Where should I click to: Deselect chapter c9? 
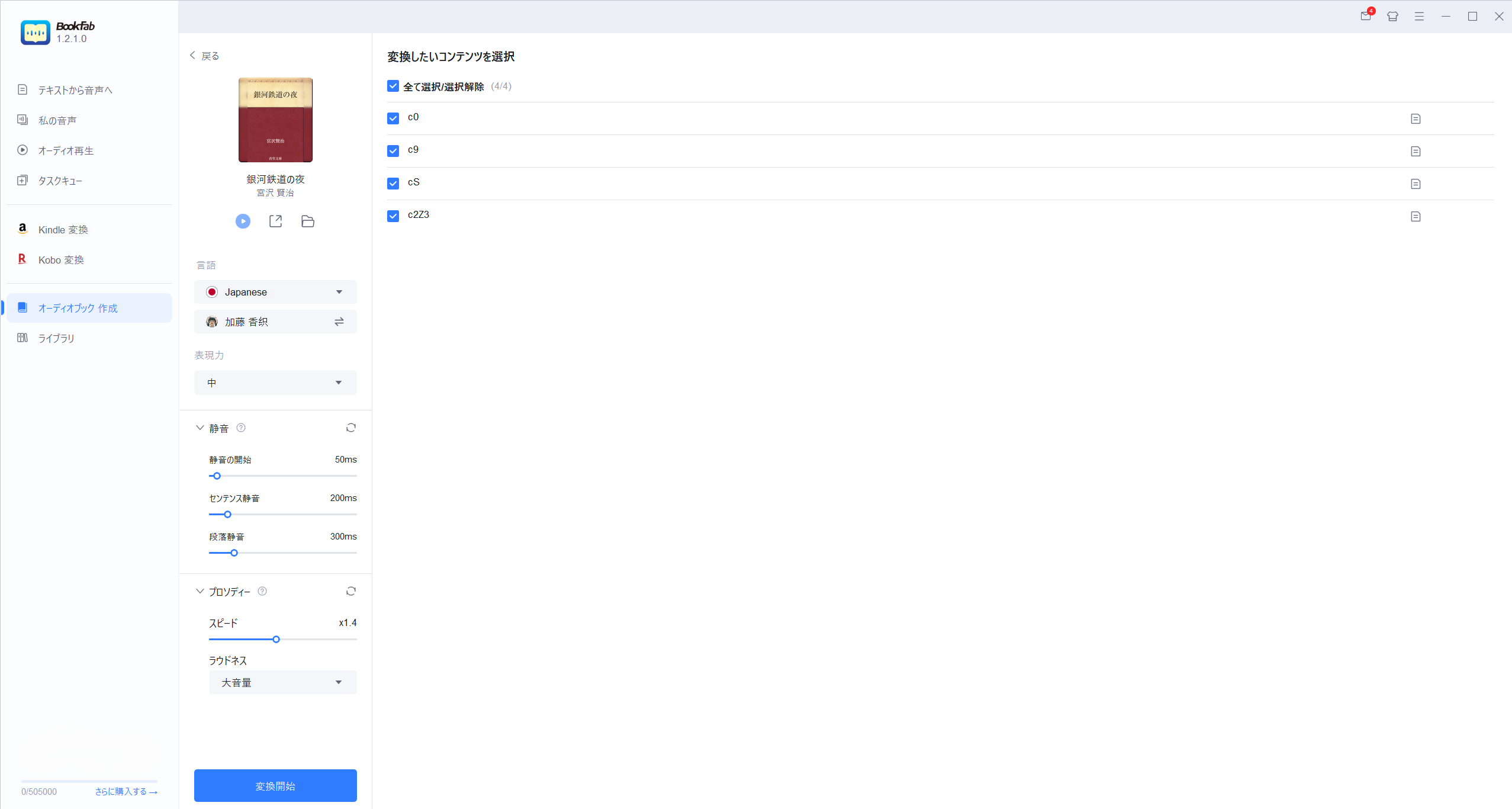pyautogui.click(x=393, y=150)
